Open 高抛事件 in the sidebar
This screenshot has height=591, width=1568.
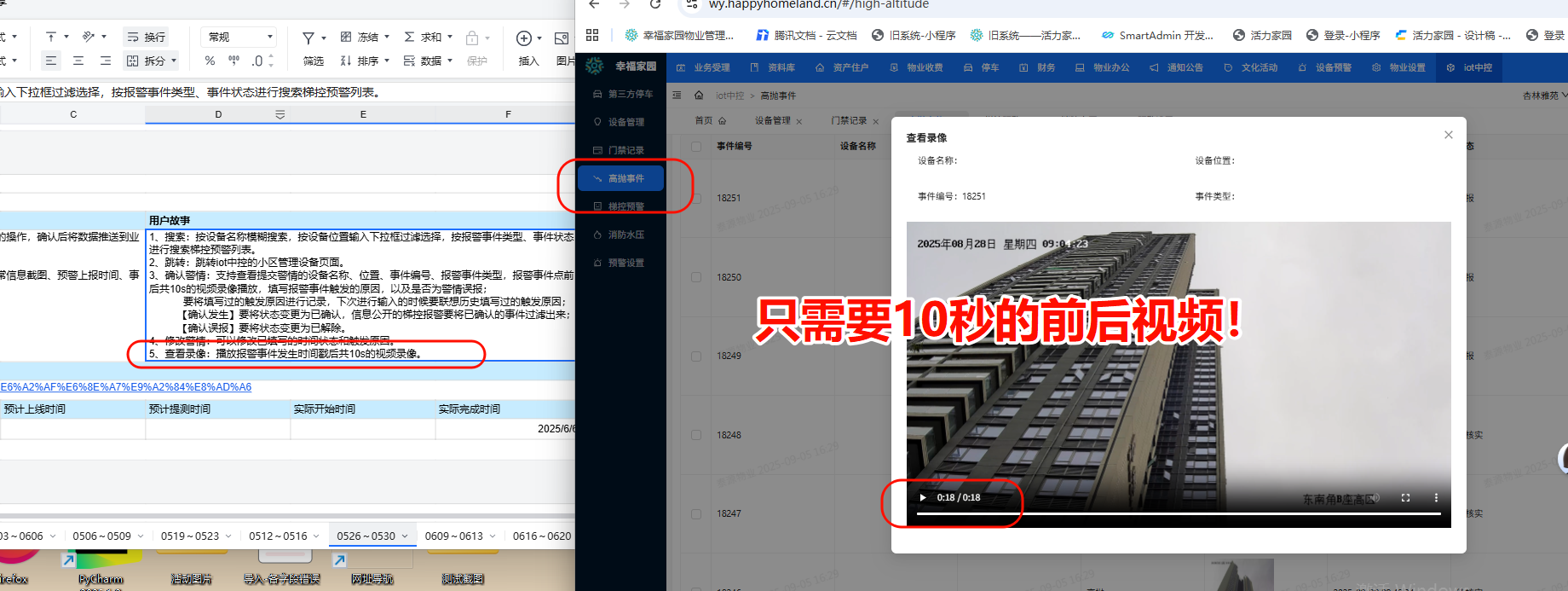click(620, 178)
